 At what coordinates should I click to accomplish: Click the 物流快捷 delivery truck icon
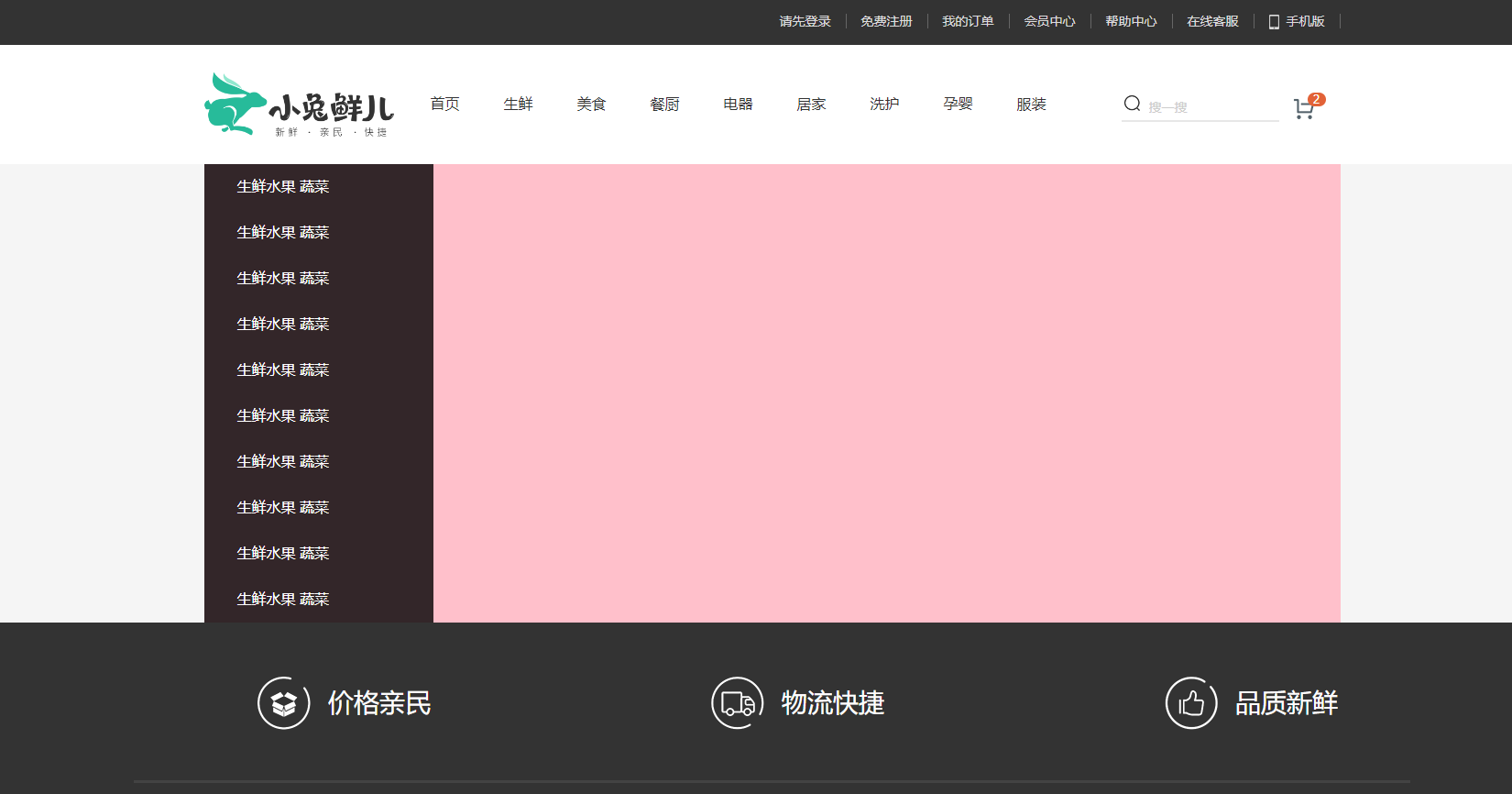point(738,703)
